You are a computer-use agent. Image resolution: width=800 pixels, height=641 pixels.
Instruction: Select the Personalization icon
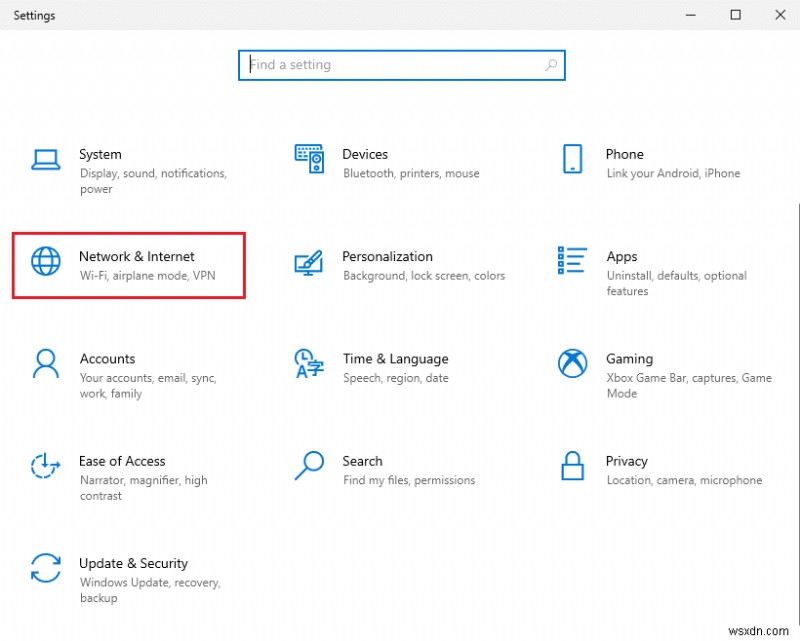[308, 262]
